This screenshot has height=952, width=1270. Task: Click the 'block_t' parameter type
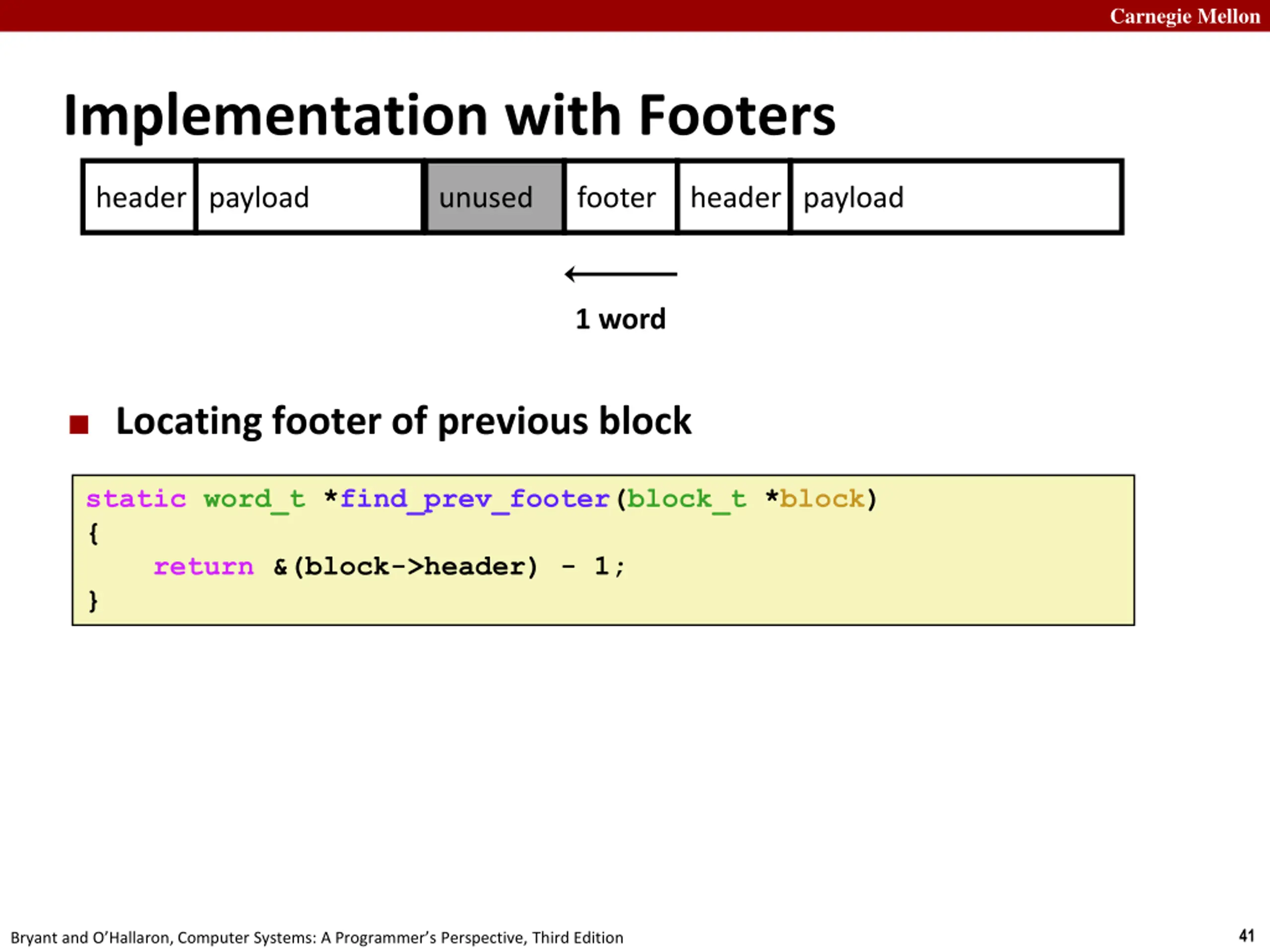click(687, 499)
